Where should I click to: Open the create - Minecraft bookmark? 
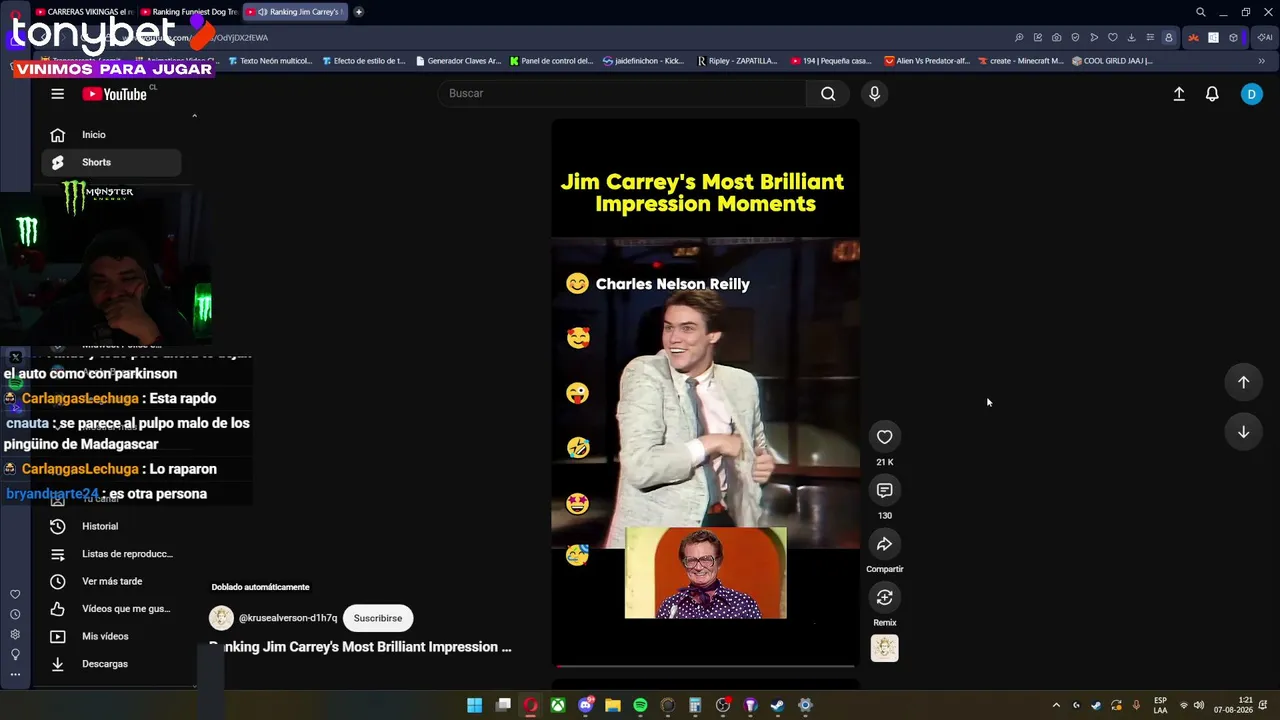click(x=1021, y=61)
